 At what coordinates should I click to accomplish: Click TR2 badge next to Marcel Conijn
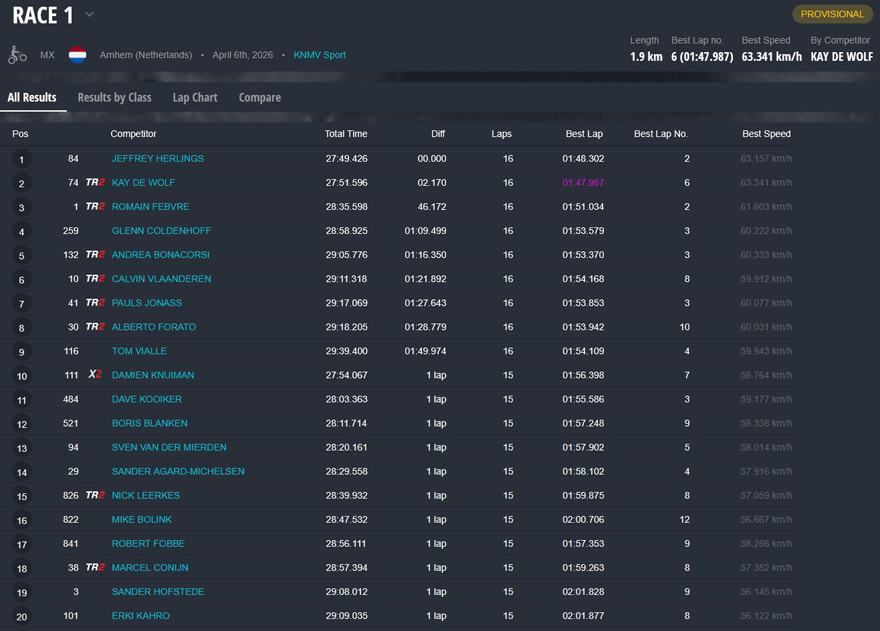[95, 567]
